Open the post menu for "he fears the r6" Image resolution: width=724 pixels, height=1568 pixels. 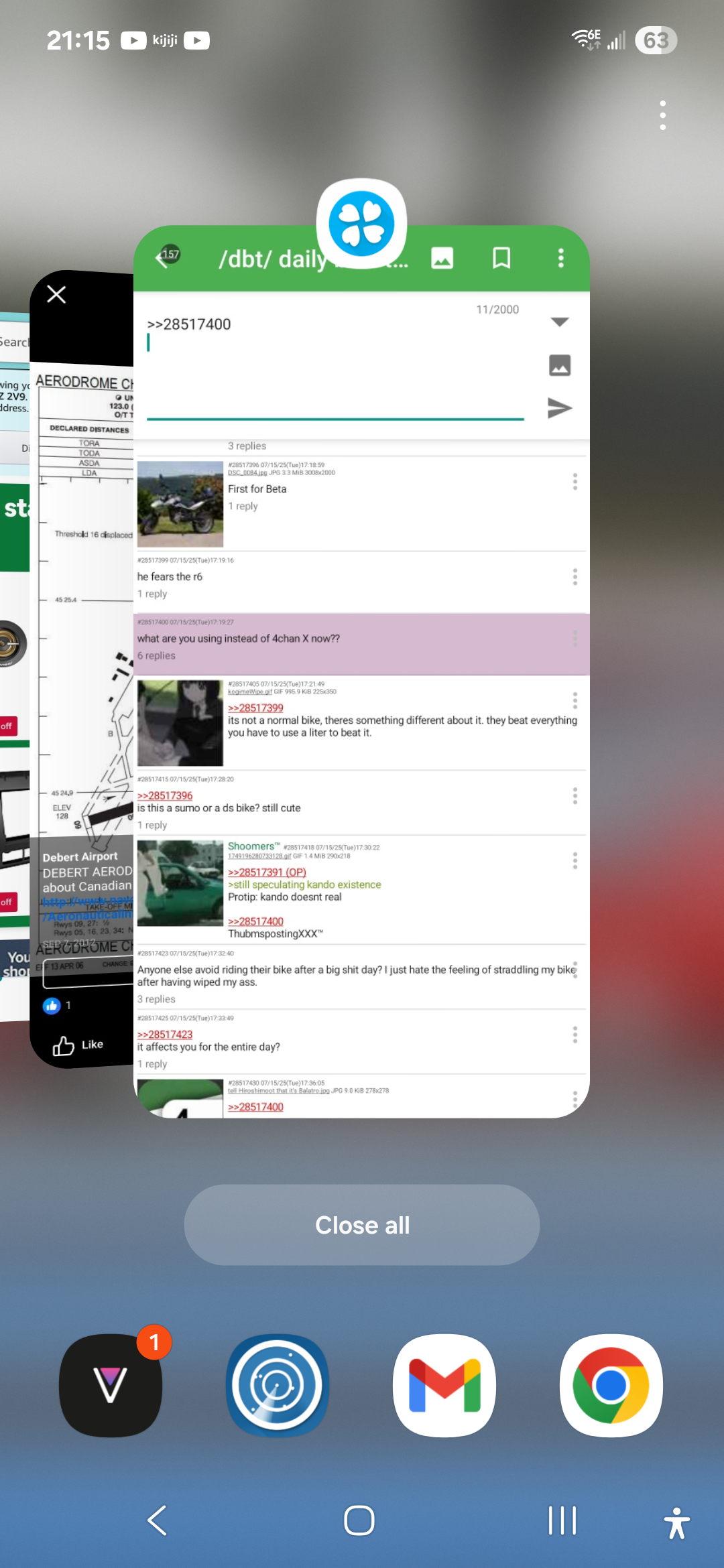[575, 577]
